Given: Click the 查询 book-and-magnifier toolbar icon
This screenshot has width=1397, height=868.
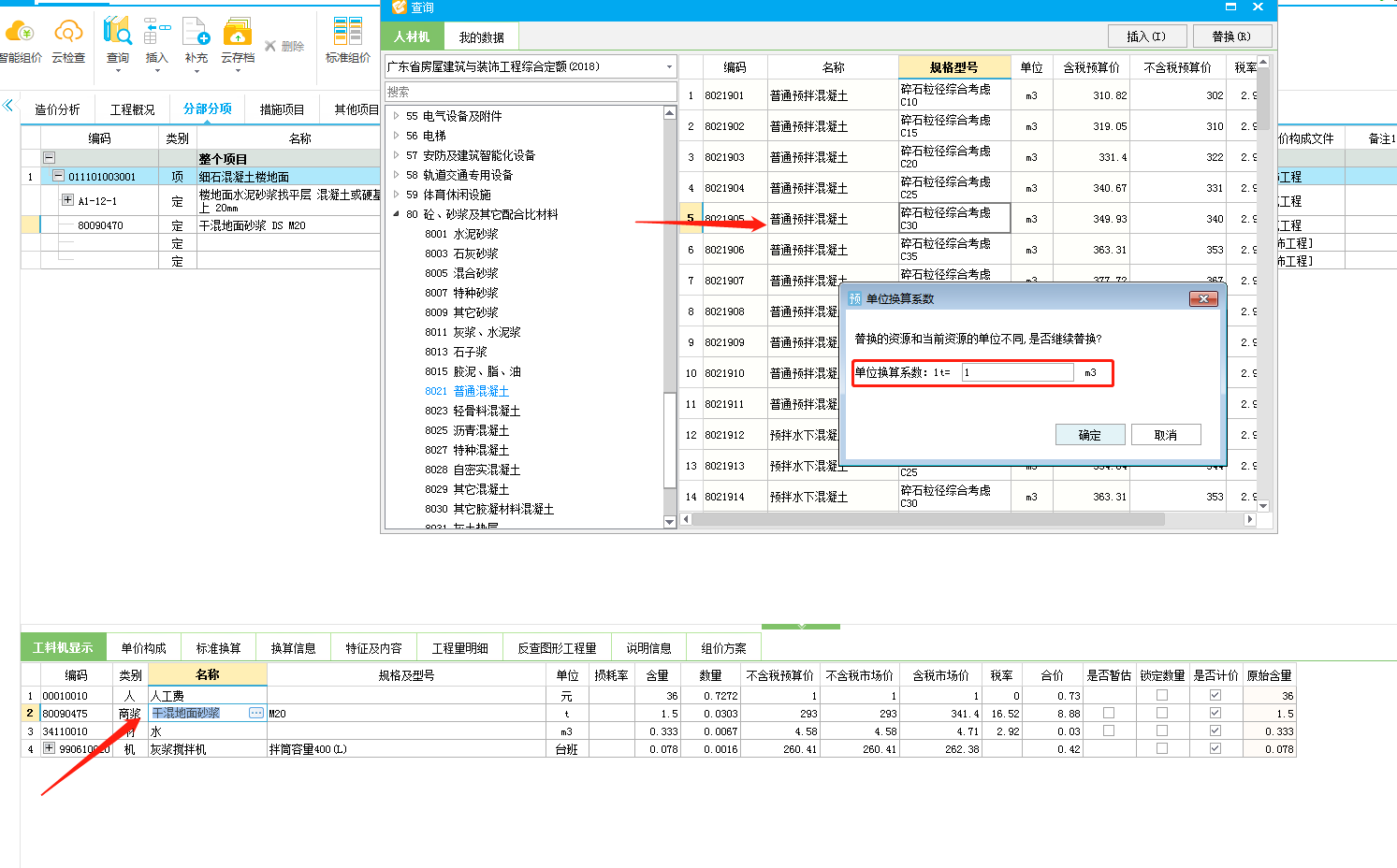Looking at the screenshot, I should [x=118, y=31].
